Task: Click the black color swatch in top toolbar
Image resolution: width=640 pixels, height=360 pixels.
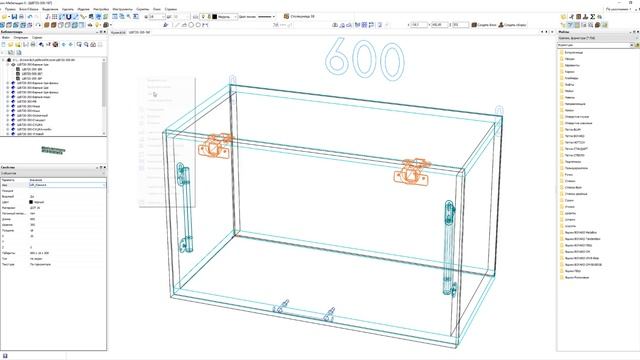Action: pyautogui.click(x=214, y=17)
